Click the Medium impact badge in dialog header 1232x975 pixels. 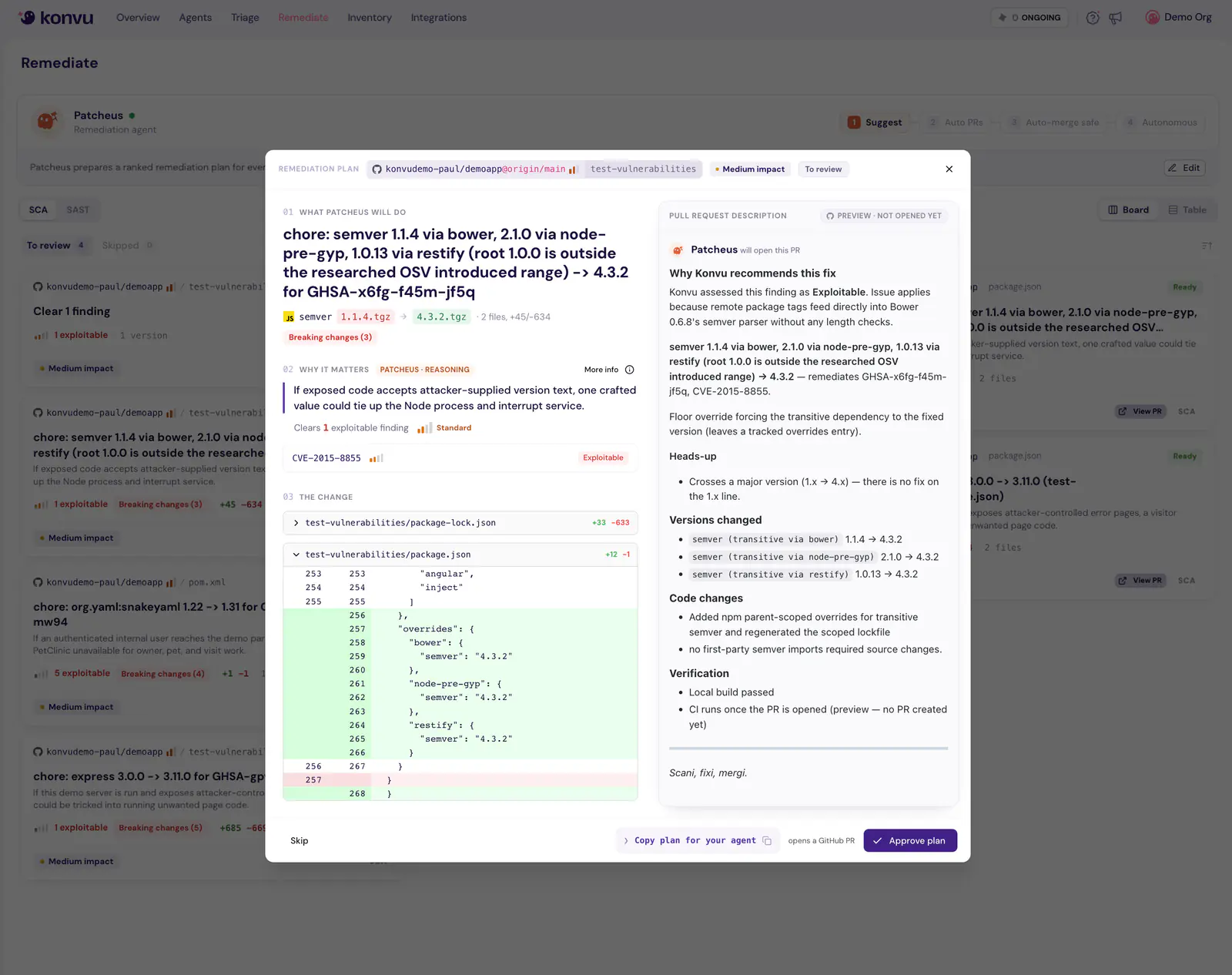pyautogui.click(x=750, y=169)
